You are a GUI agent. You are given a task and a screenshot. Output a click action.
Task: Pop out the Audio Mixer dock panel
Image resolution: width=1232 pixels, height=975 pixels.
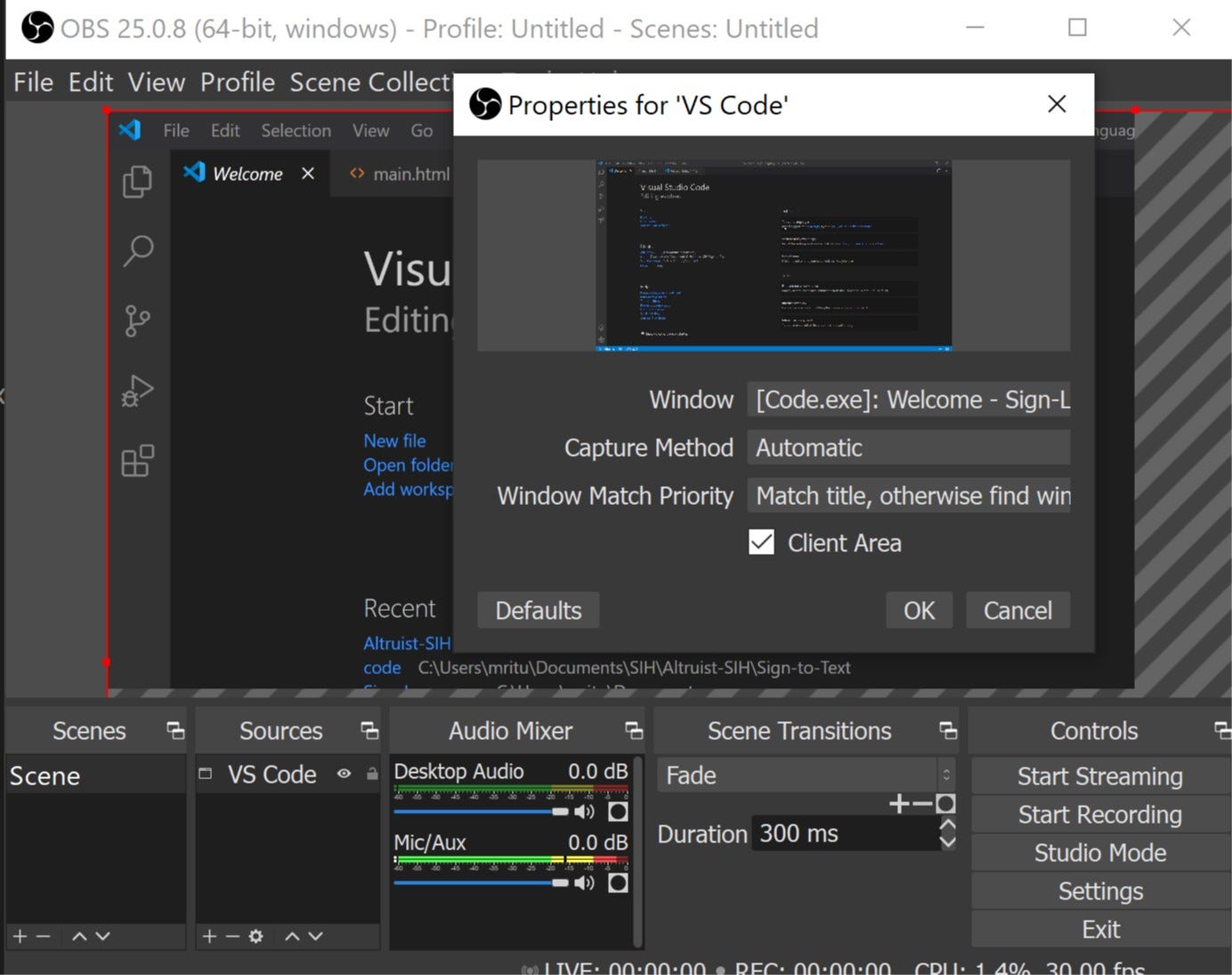pos(634,731)
